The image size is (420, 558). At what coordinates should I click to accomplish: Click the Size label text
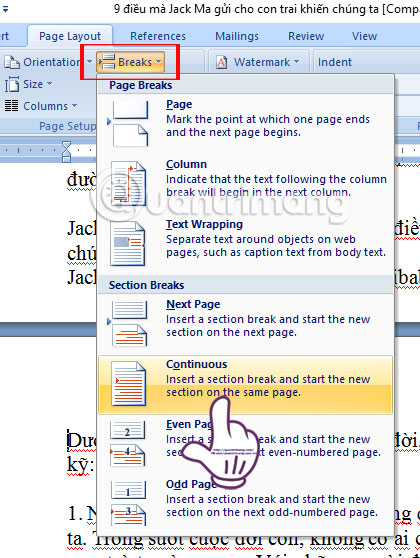click(33, 84)
